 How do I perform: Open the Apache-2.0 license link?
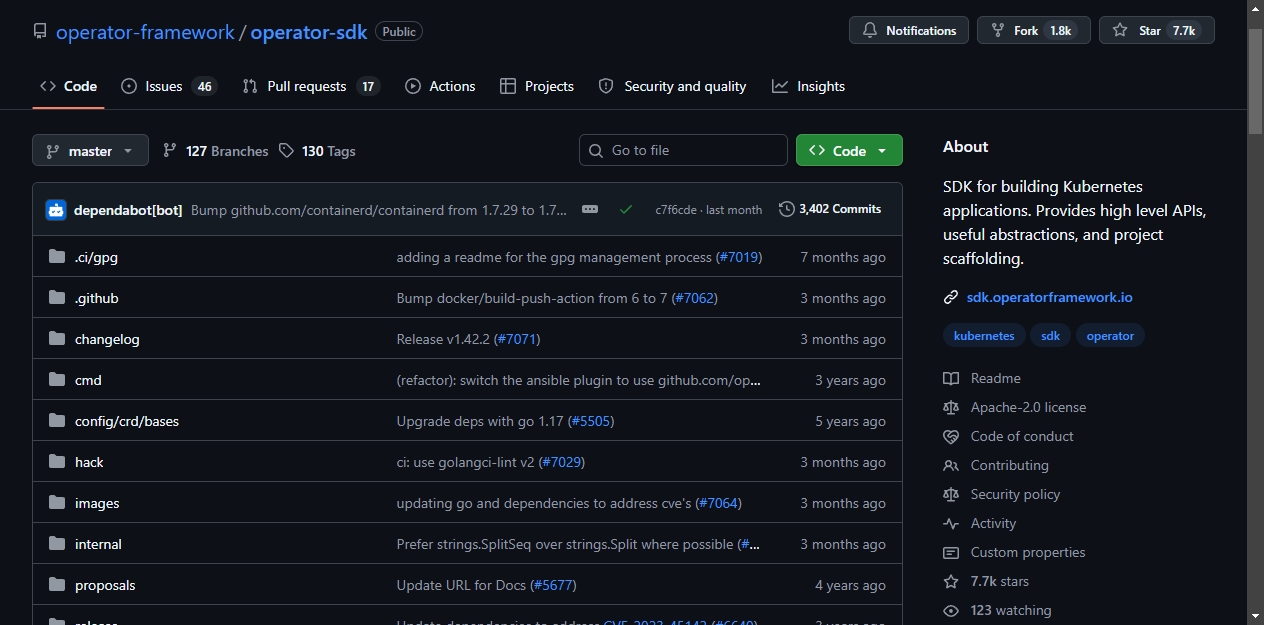(1028, 407)
